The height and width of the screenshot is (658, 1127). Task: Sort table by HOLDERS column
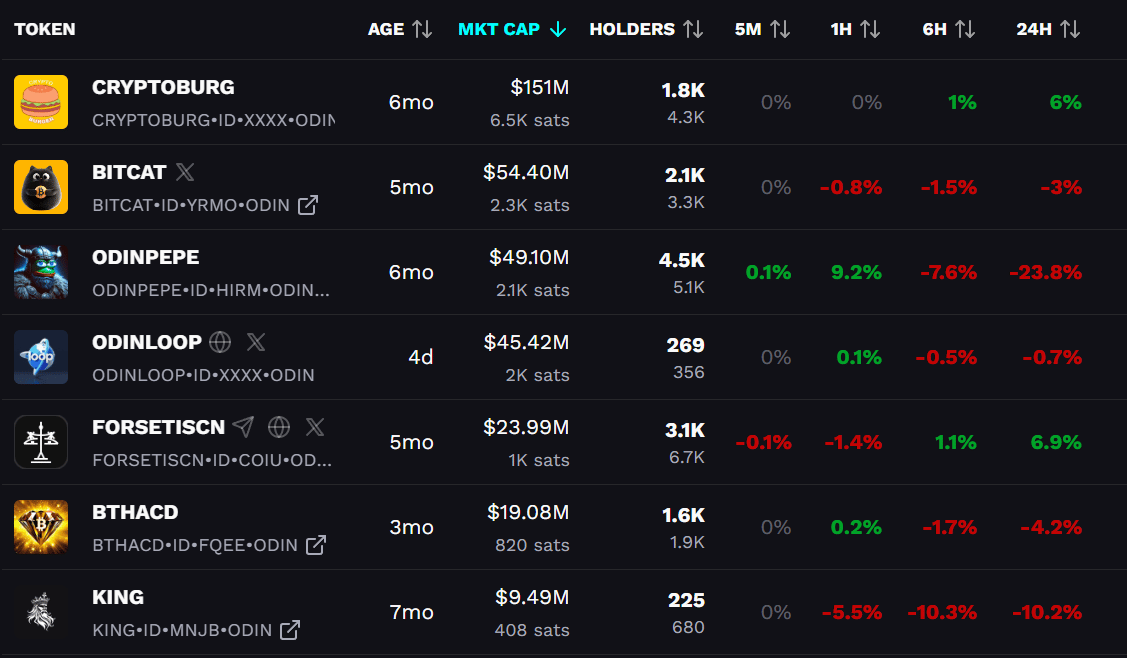646,29
